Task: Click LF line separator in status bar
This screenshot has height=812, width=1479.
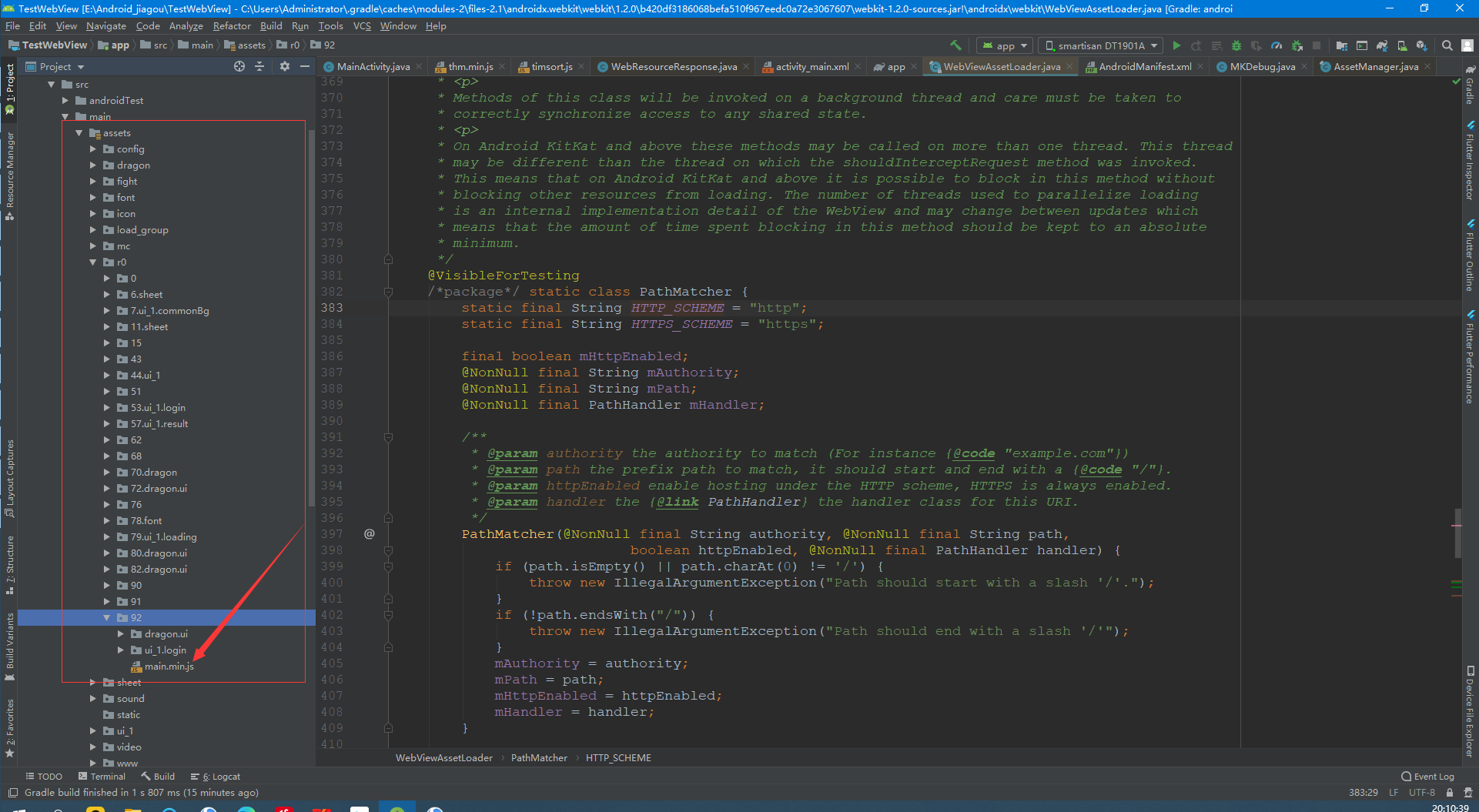Action: click(x=1394, y=792)
